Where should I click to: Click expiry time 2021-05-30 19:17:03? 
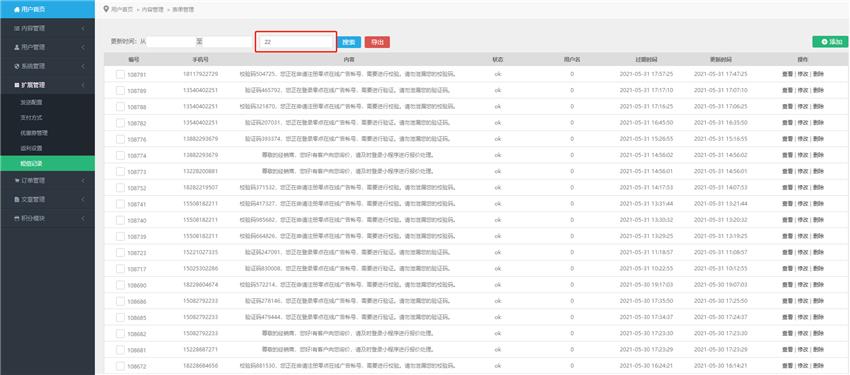point(646,285)
